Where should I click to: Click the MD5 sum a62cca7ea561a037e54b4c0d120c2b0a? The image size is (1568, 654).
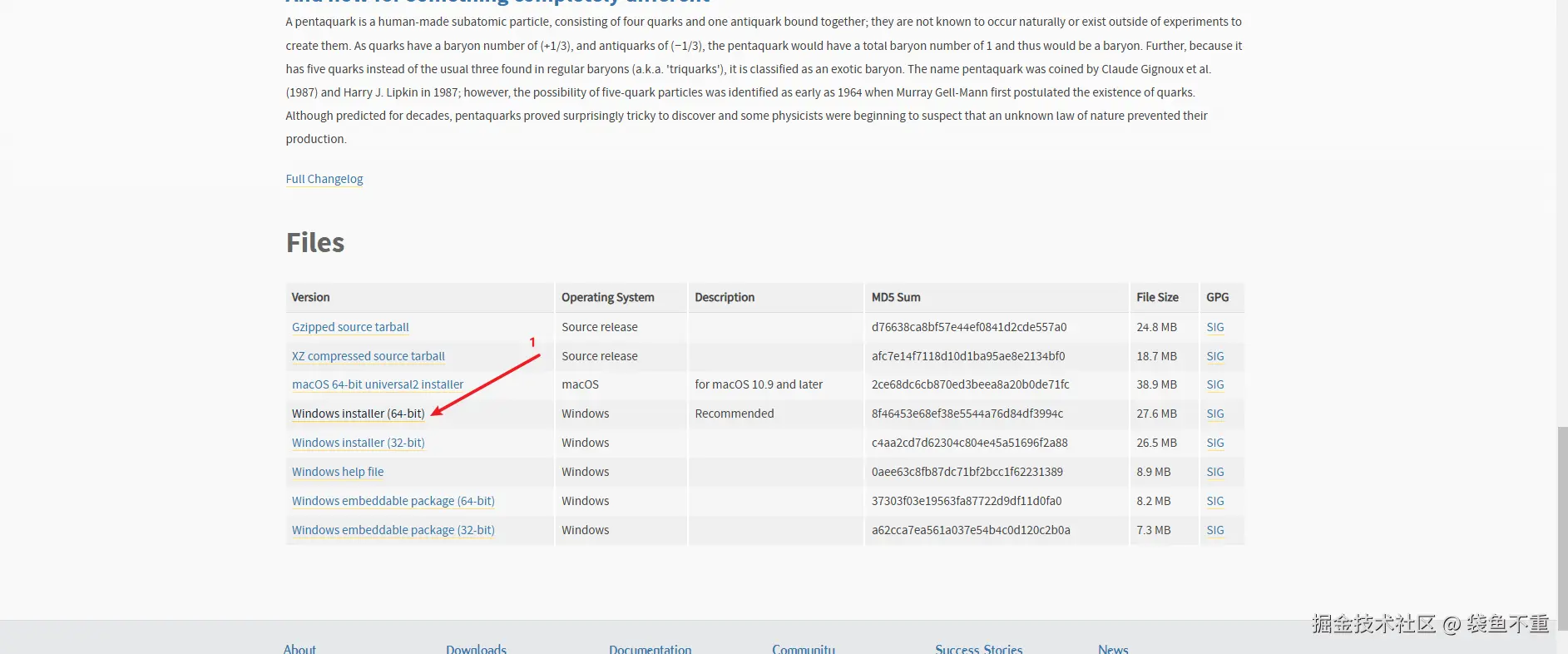[971, 530]
